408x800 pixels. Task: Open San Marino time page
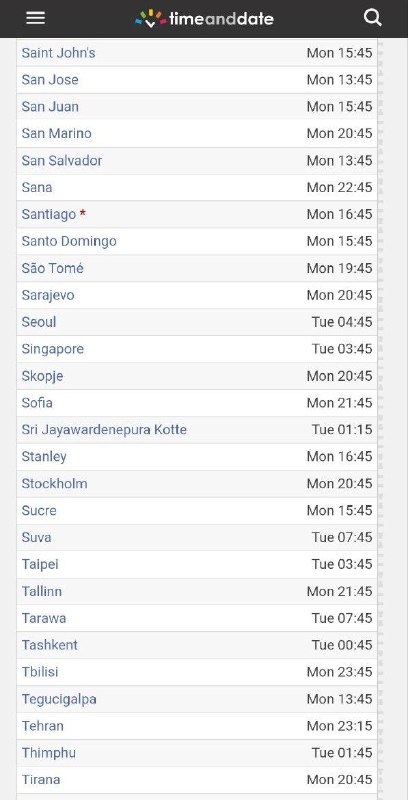(x=57, y=134)
